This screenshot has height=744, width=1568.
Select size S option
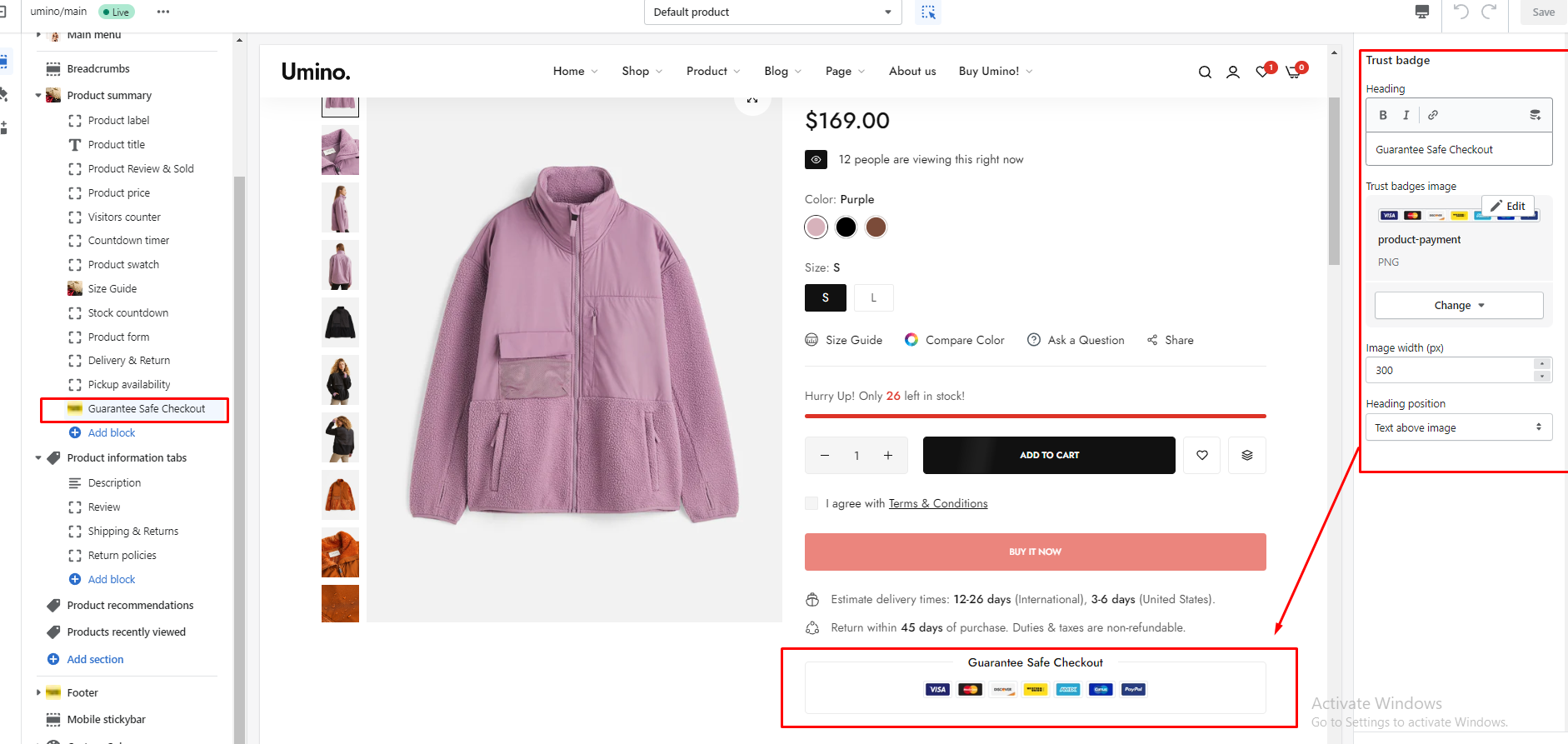pos(825,297)
